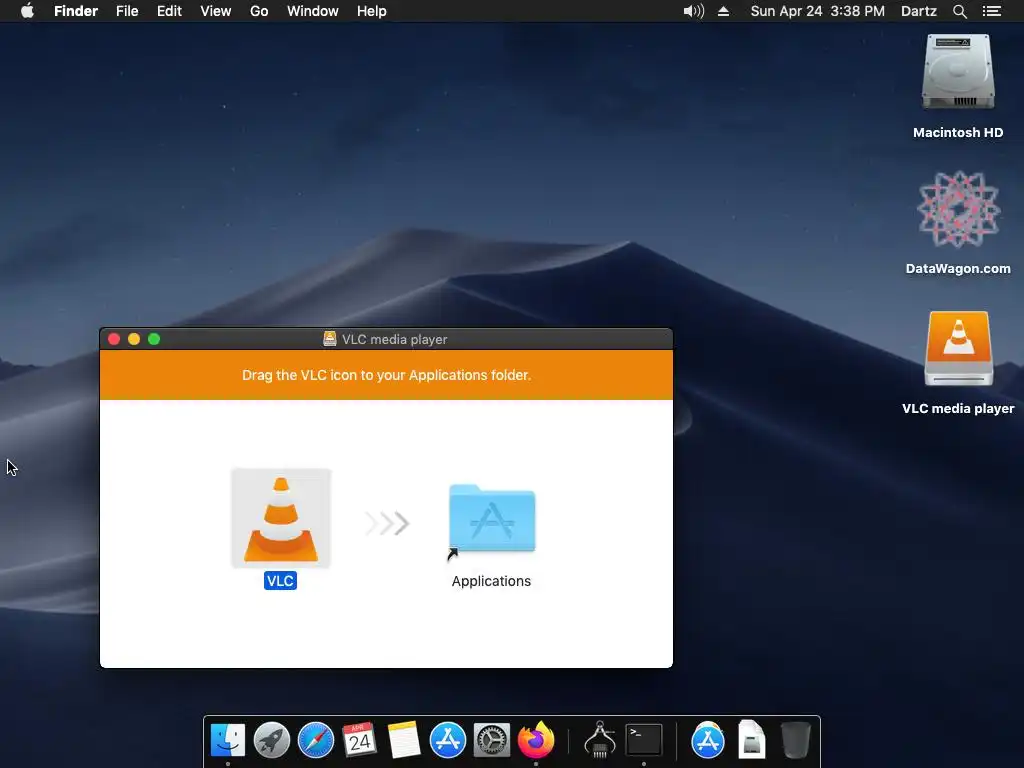This screenshot has height=768, width=1024.
Task: Open the Edit menu
Action: pos(169,11)
